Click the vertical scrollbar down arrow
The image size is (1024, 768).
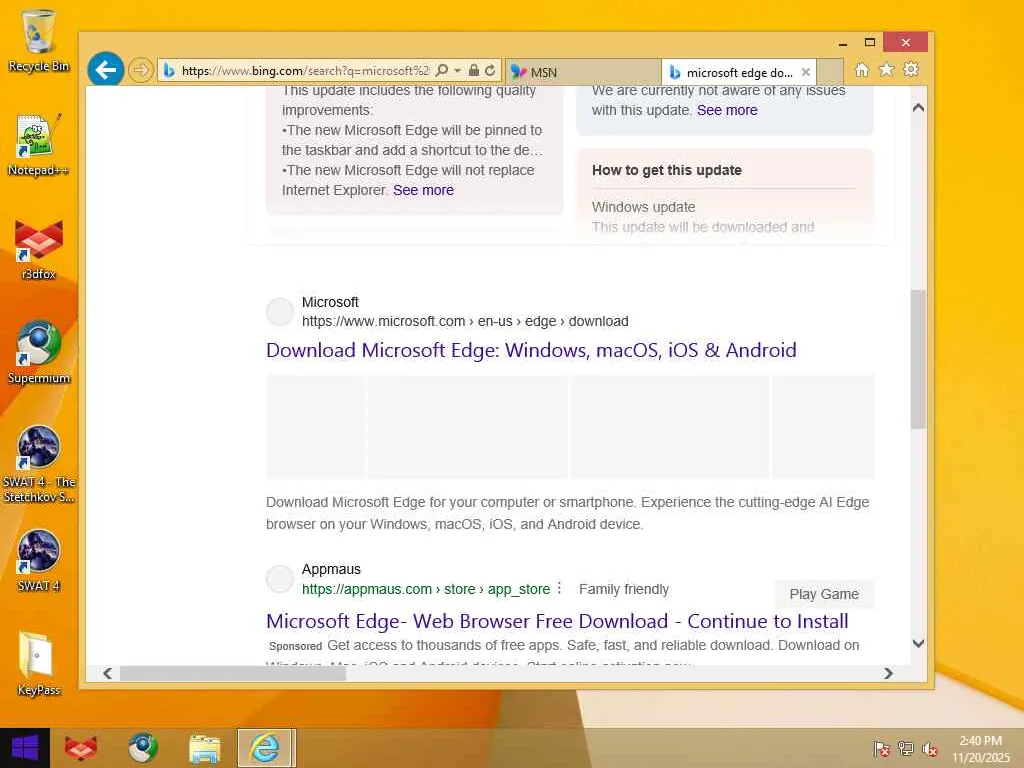[918, 643]
